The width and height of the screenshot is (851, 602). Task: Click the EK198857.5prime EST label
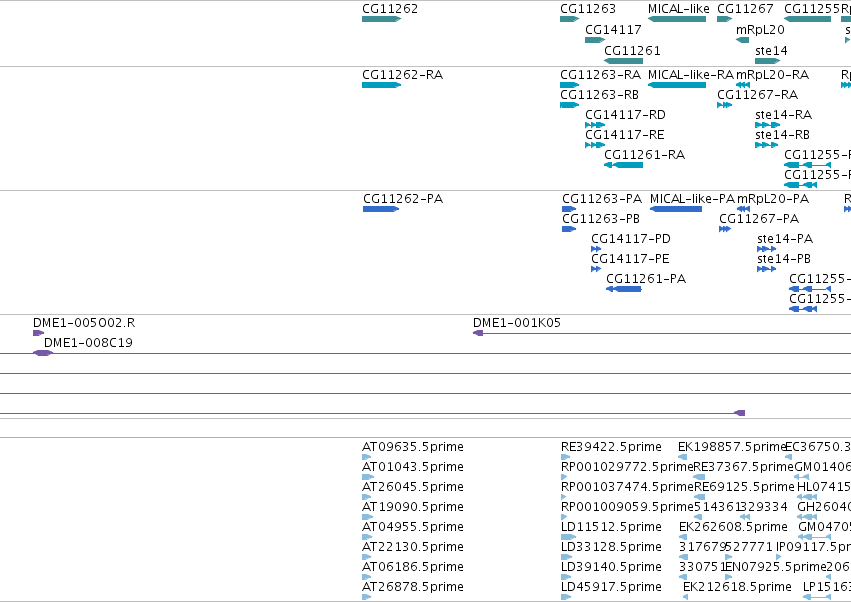tap(732, 447)
